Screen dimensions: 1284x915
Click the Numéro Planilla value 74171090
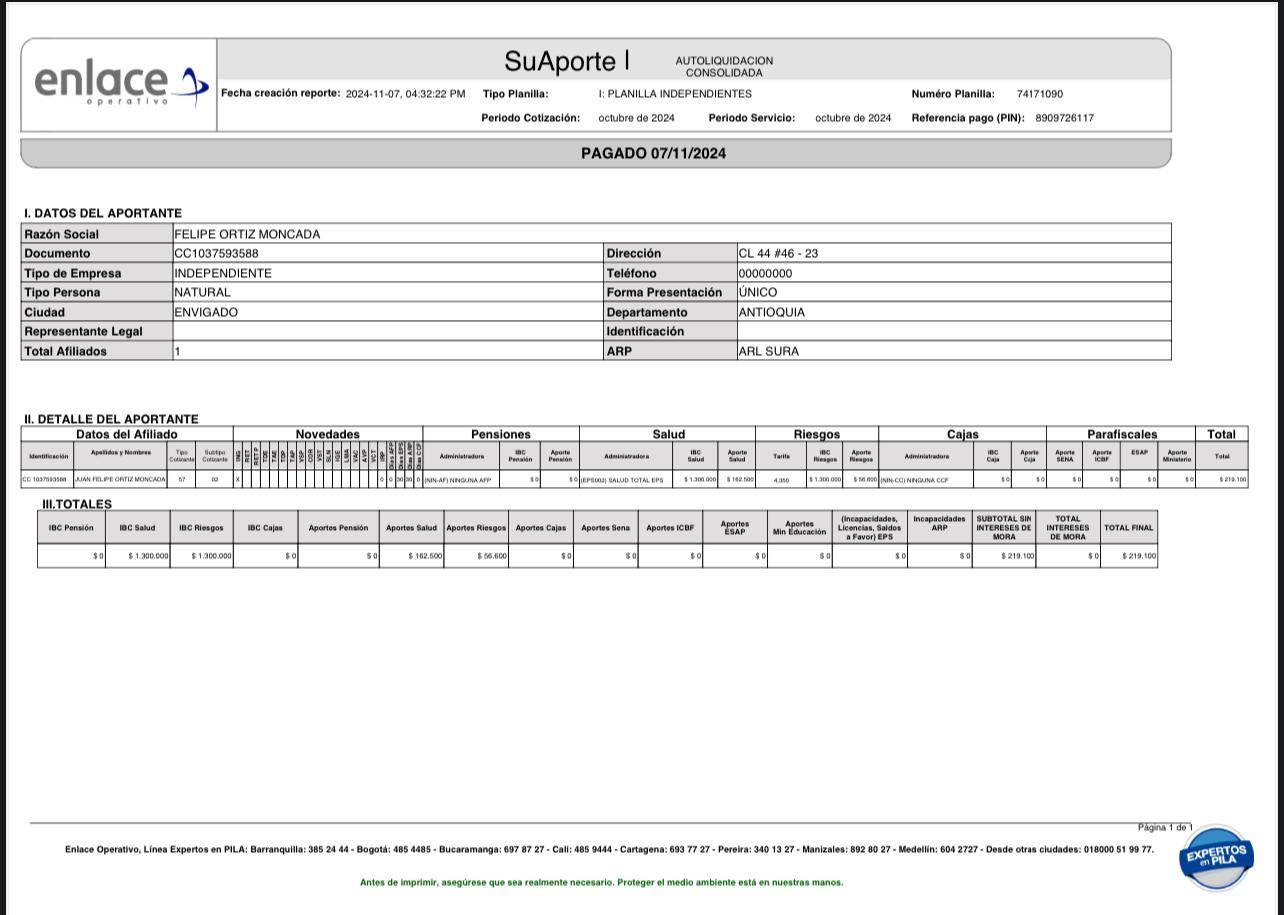1039,94
